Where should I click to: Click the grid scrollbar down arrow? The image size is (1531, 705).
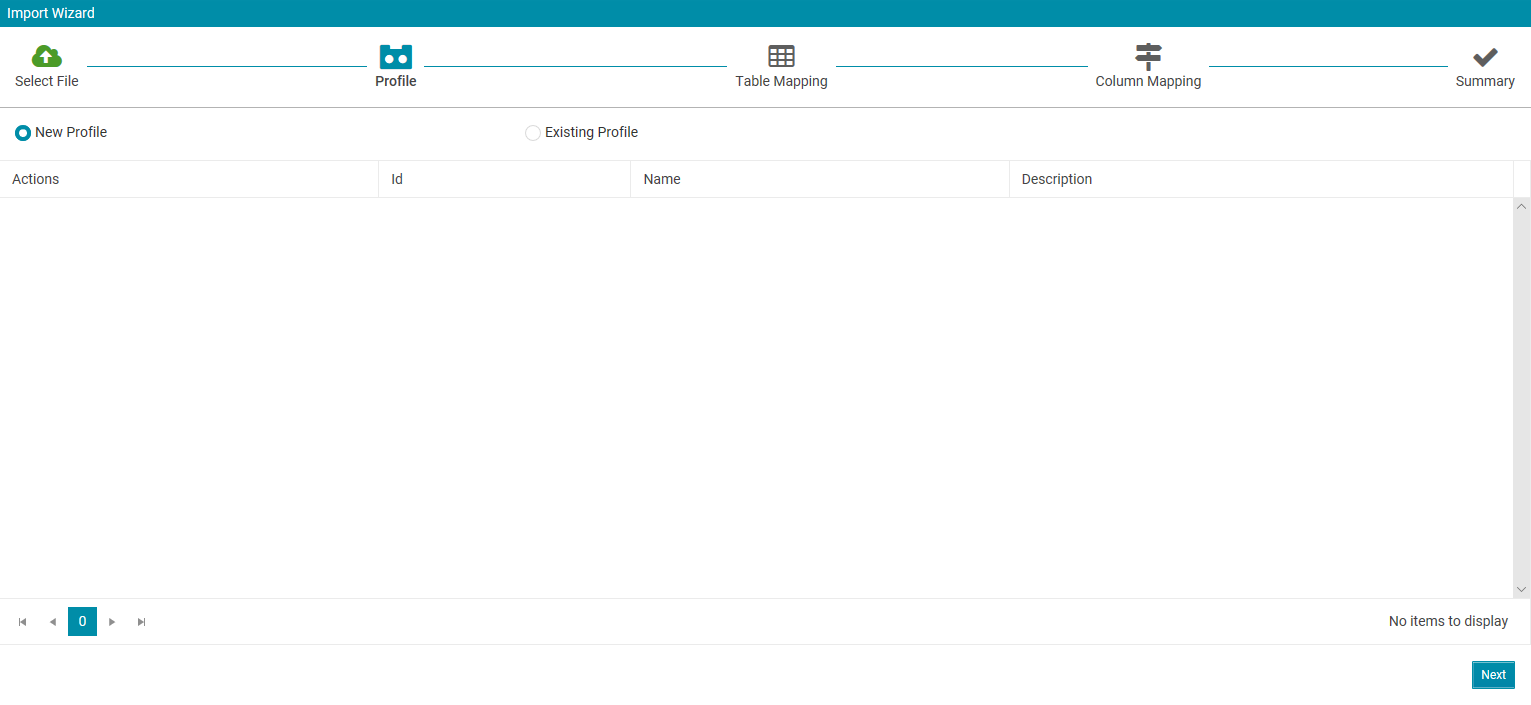click(1522, 590)
